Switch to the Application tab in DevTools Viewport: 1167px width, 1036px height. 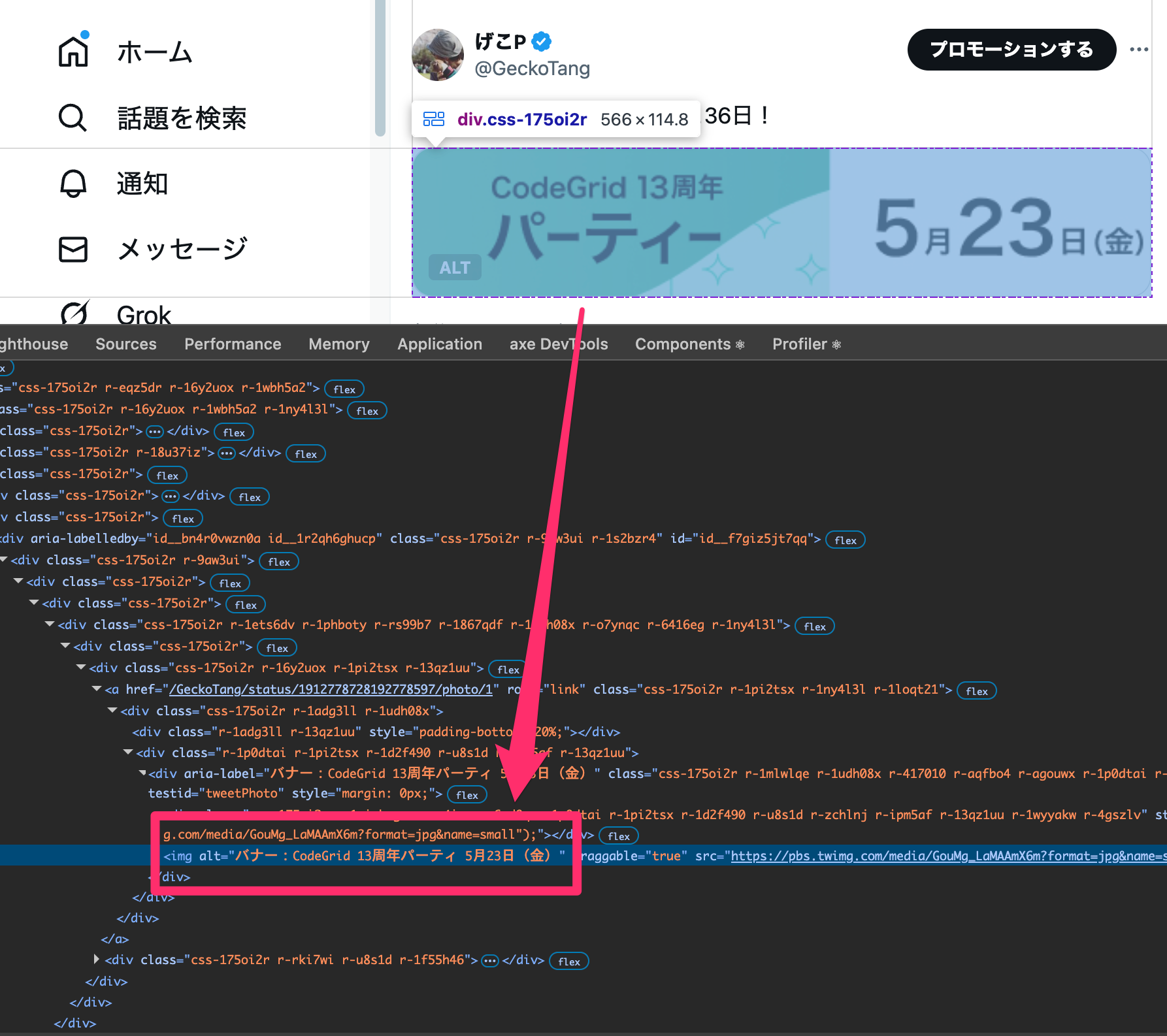(440, 344)
